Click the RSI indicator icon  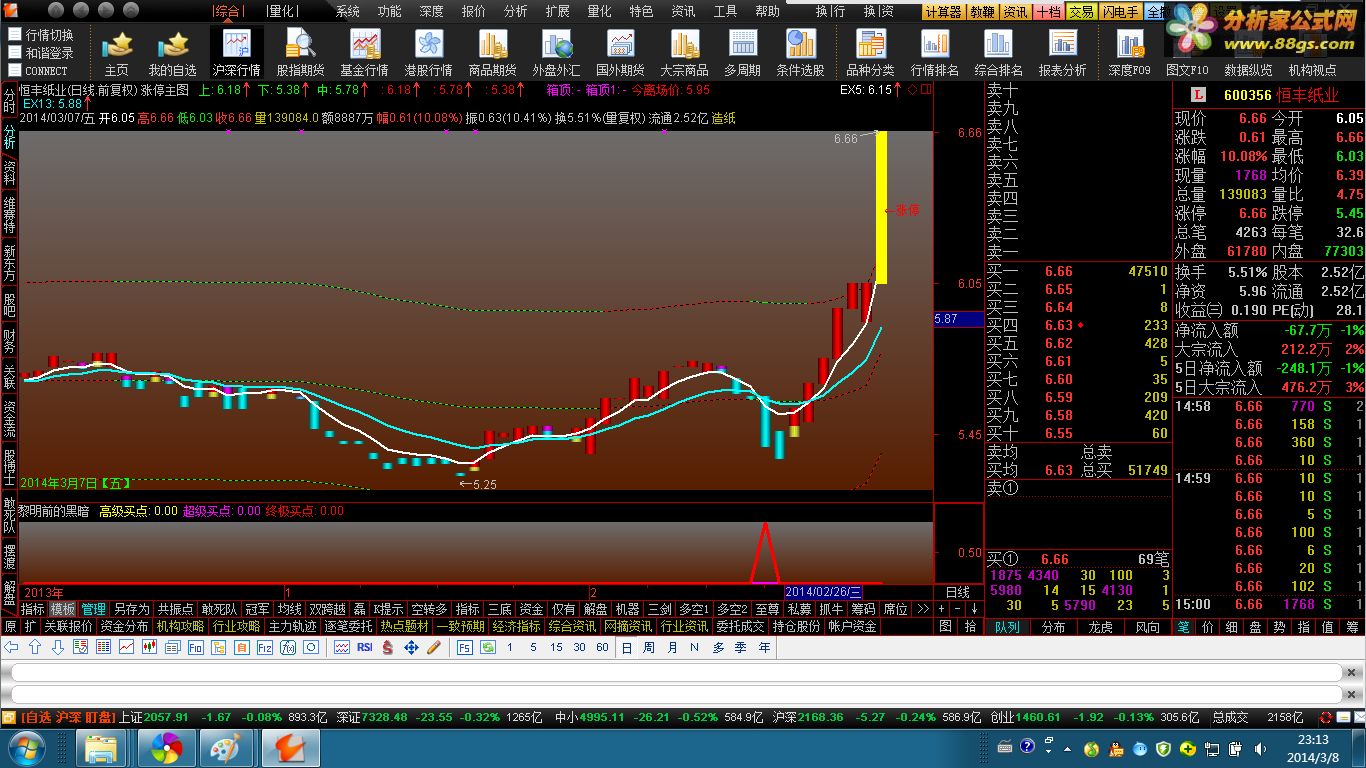tap(365, 648)
